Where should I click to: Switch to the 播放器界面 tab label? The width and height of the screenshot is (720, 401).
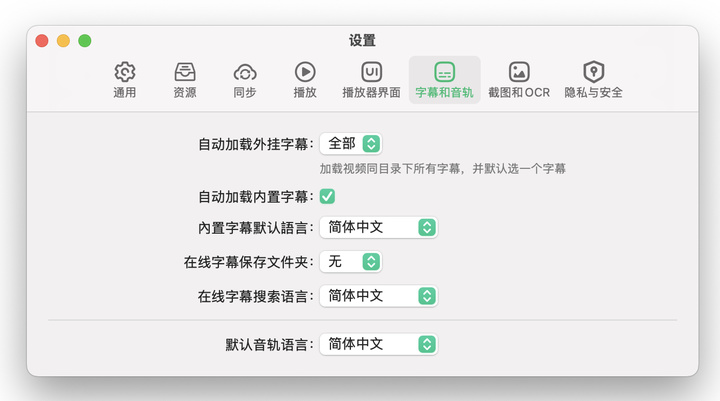click(x=371, y=93)
